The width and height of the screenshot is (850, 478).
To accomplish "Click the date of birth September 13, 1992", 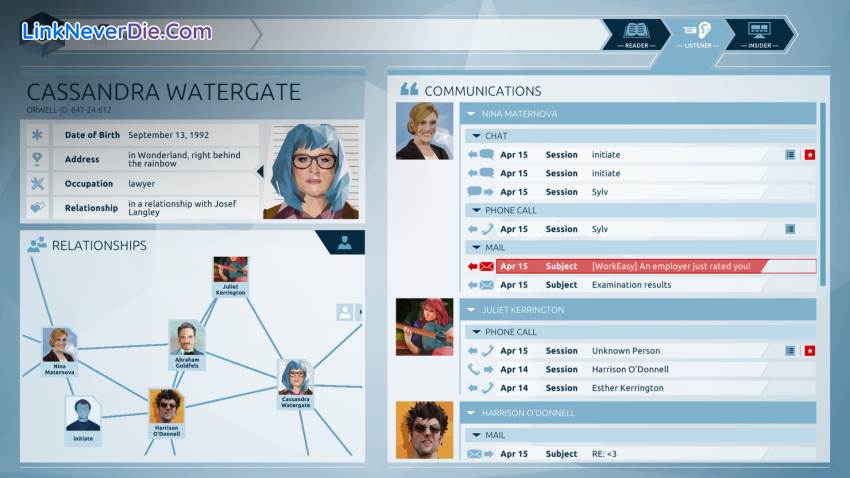I will 169,135.
